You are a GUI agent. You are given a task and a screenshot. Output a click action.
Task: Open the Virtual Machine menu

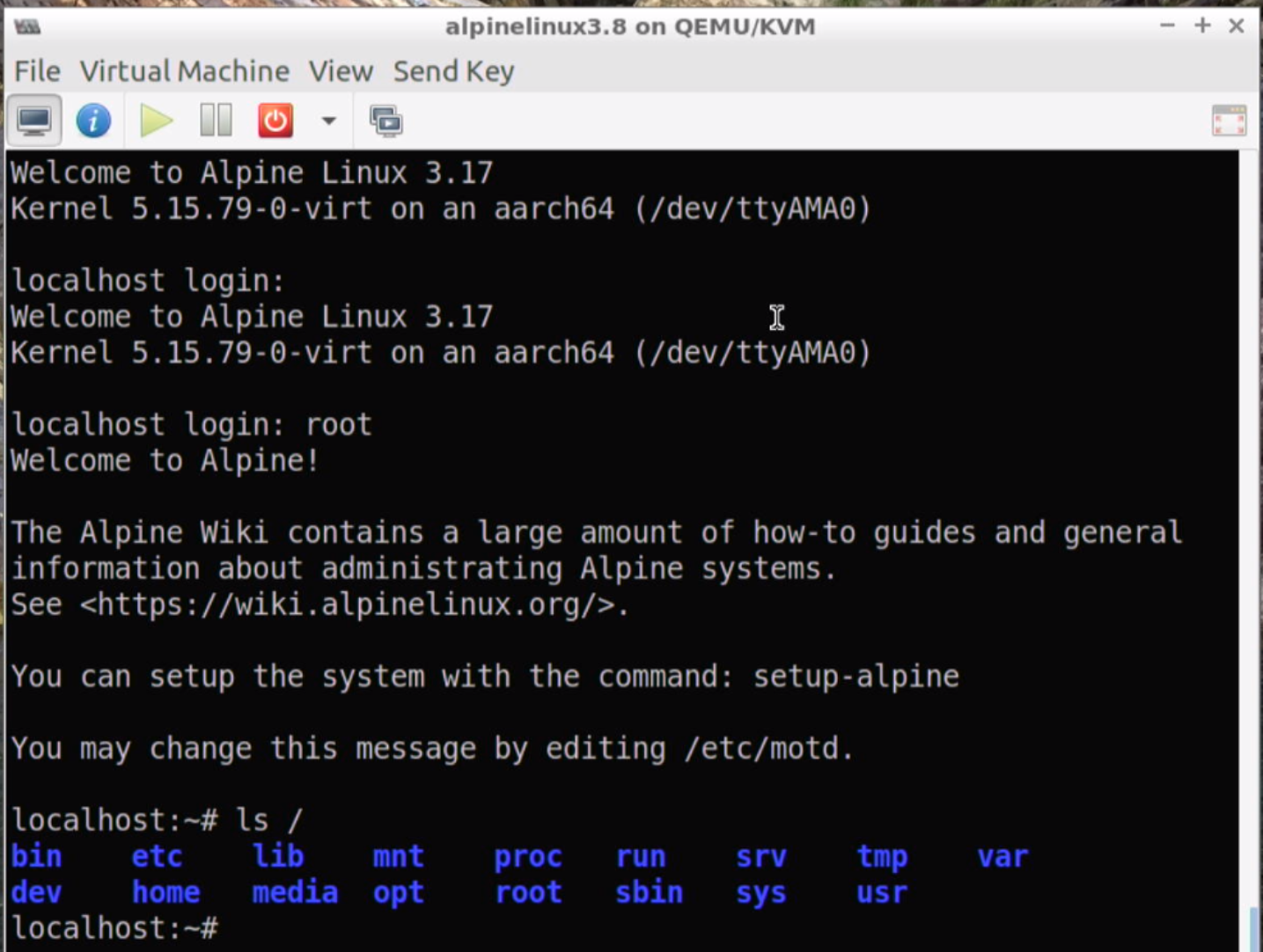pyautogui.click(x=184, y=71)
